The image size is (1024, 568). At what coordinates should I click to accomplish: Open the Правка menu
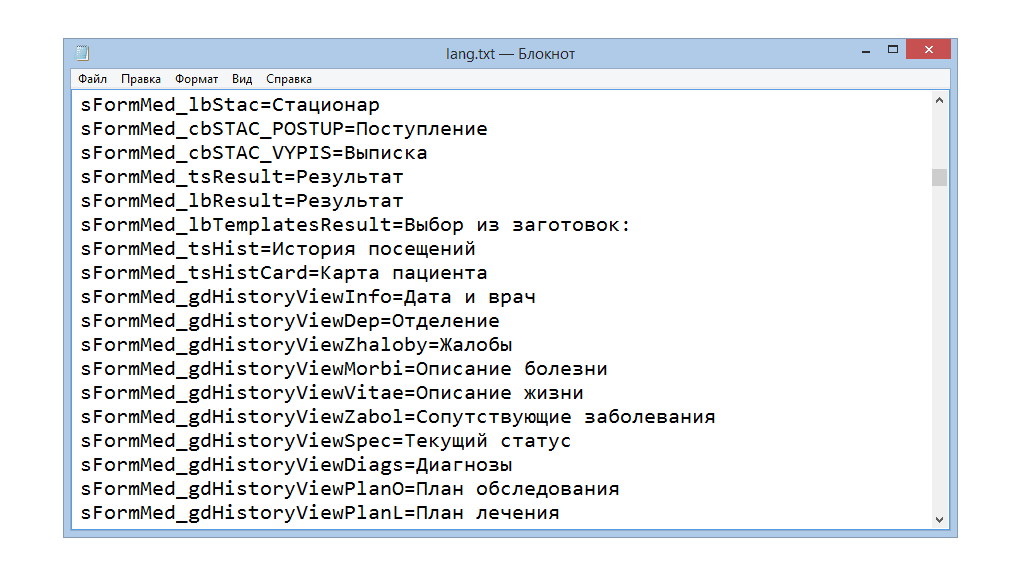point(141,79)
